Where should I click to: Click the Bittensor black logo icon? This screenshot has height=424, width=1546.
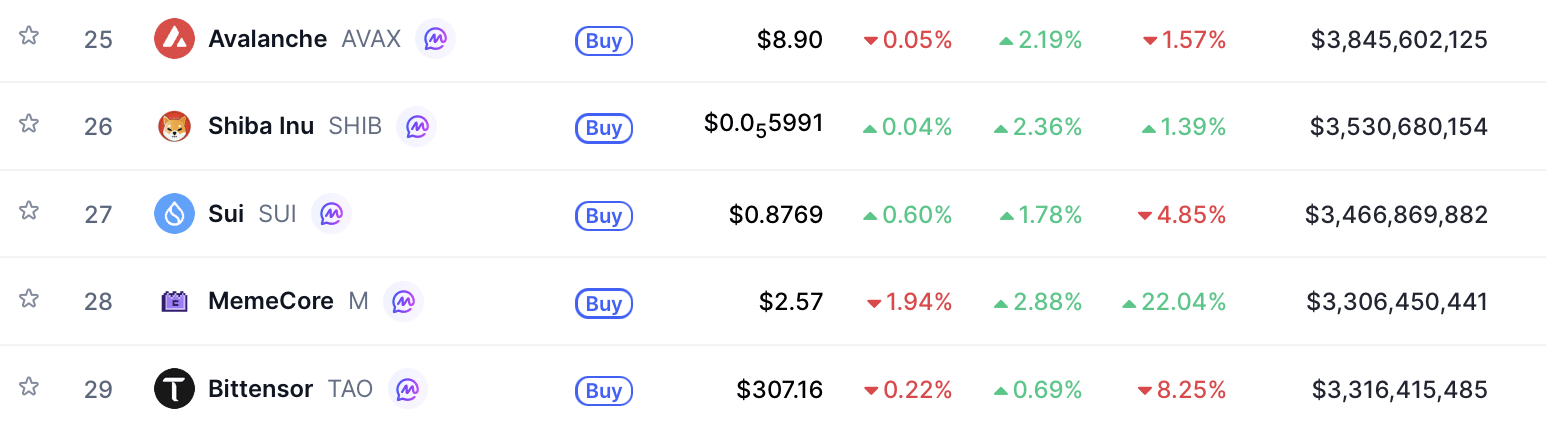point(174,389)
